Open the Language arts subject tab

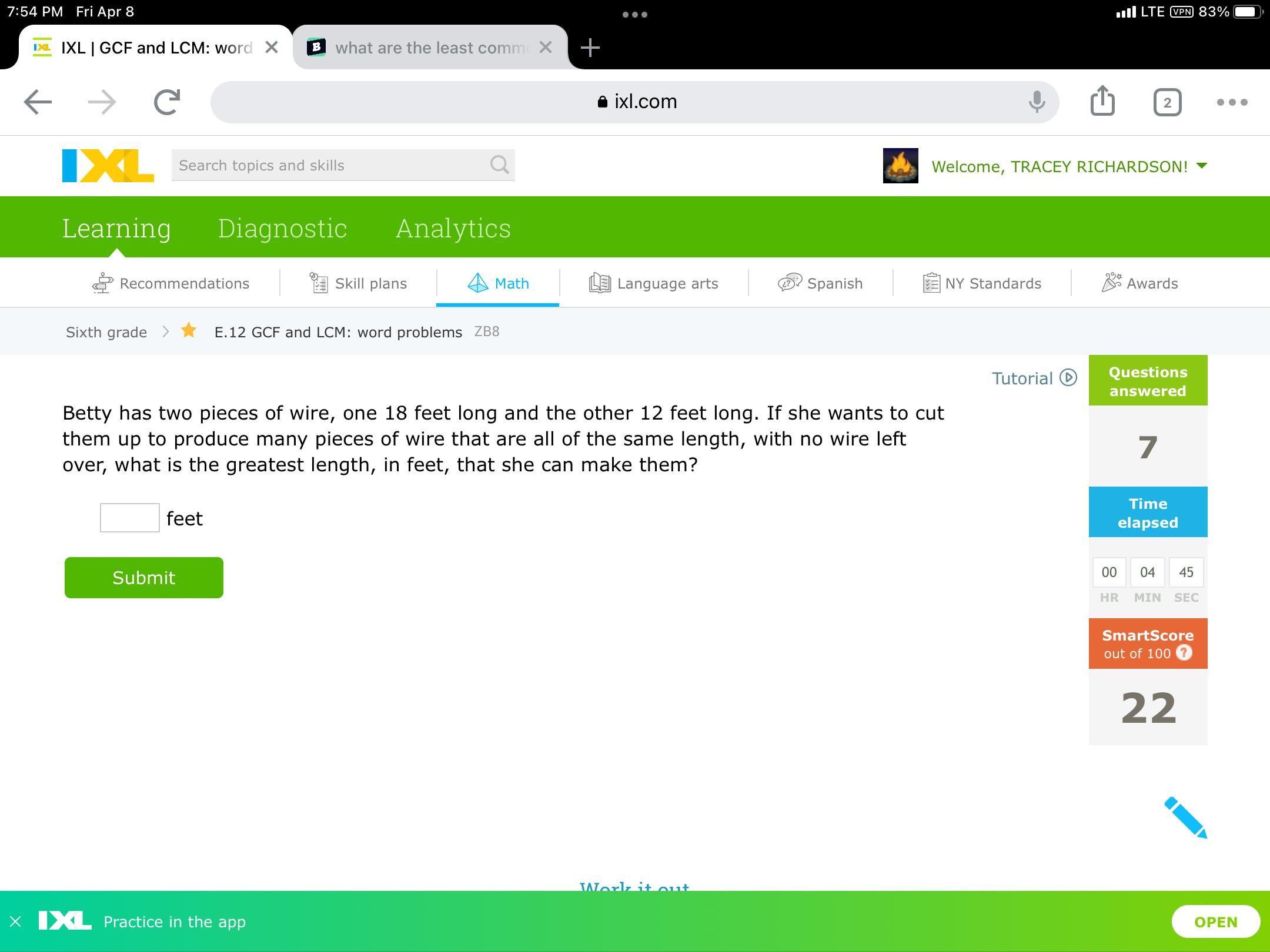click(654, 283)
